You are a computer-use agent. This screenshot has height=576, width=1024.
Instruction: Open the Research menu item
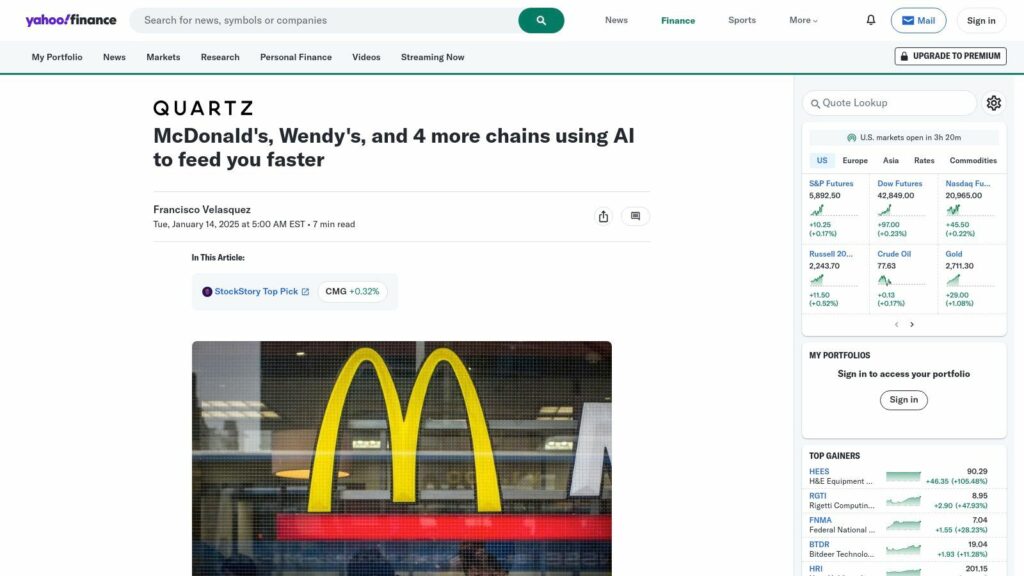[220, 57]
